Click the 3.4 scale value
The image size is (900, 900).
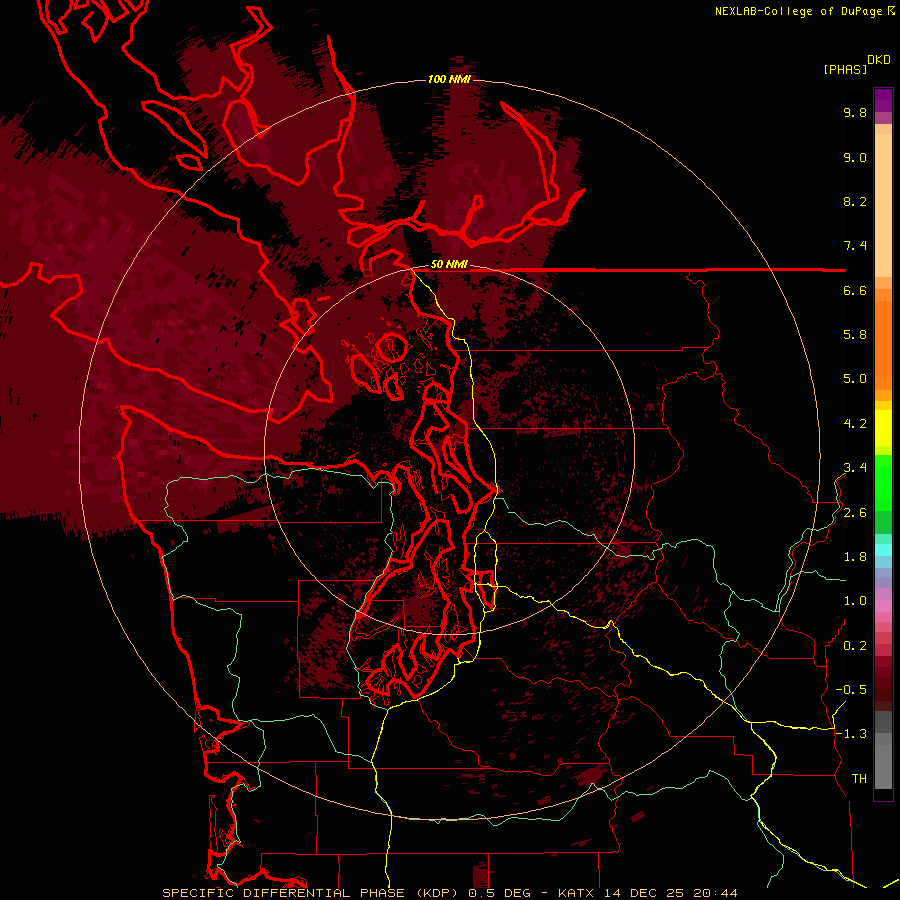[x=855, y=468]
